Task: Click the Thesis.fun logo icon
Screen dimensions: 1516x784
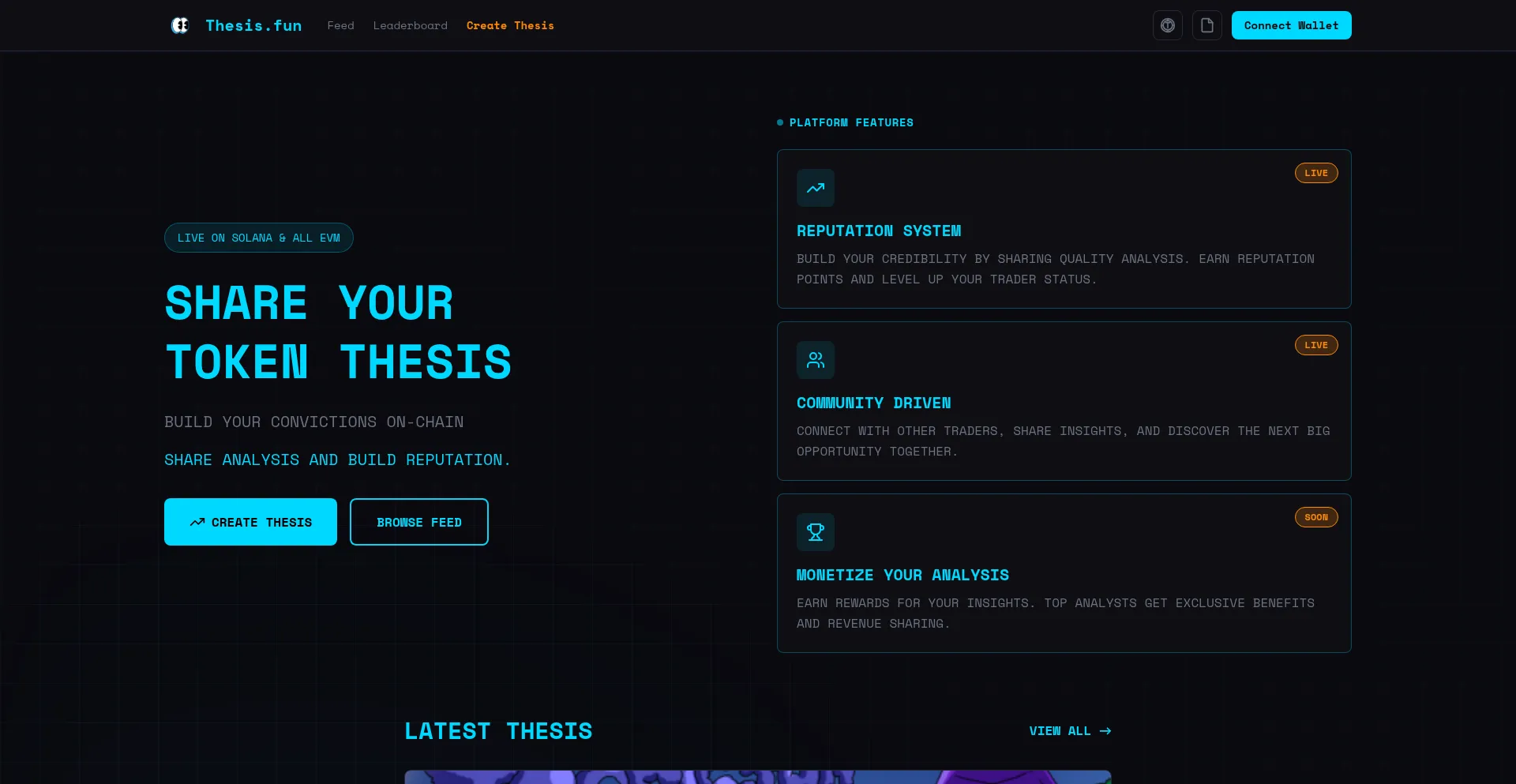Action: click(x=180, y=25)
